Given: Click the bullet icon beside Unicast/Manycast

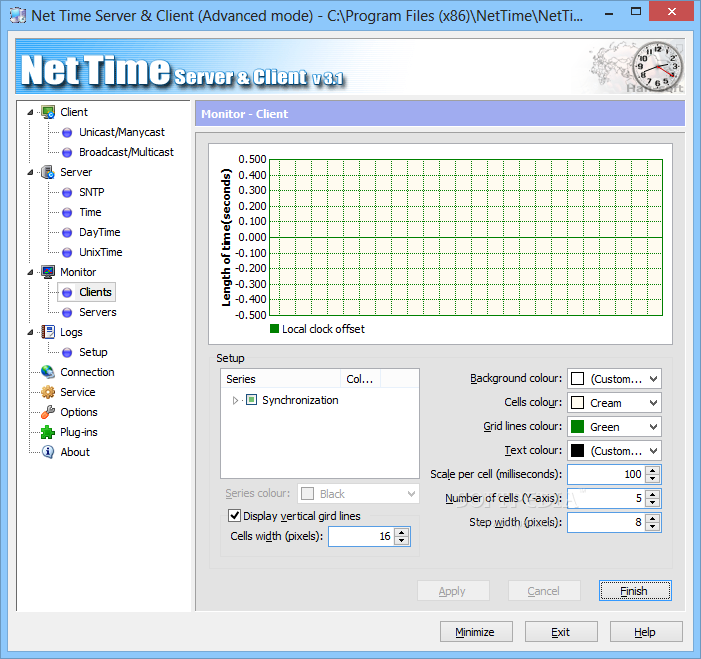Looking at the screenshot, I should click(x=67, y=132).
